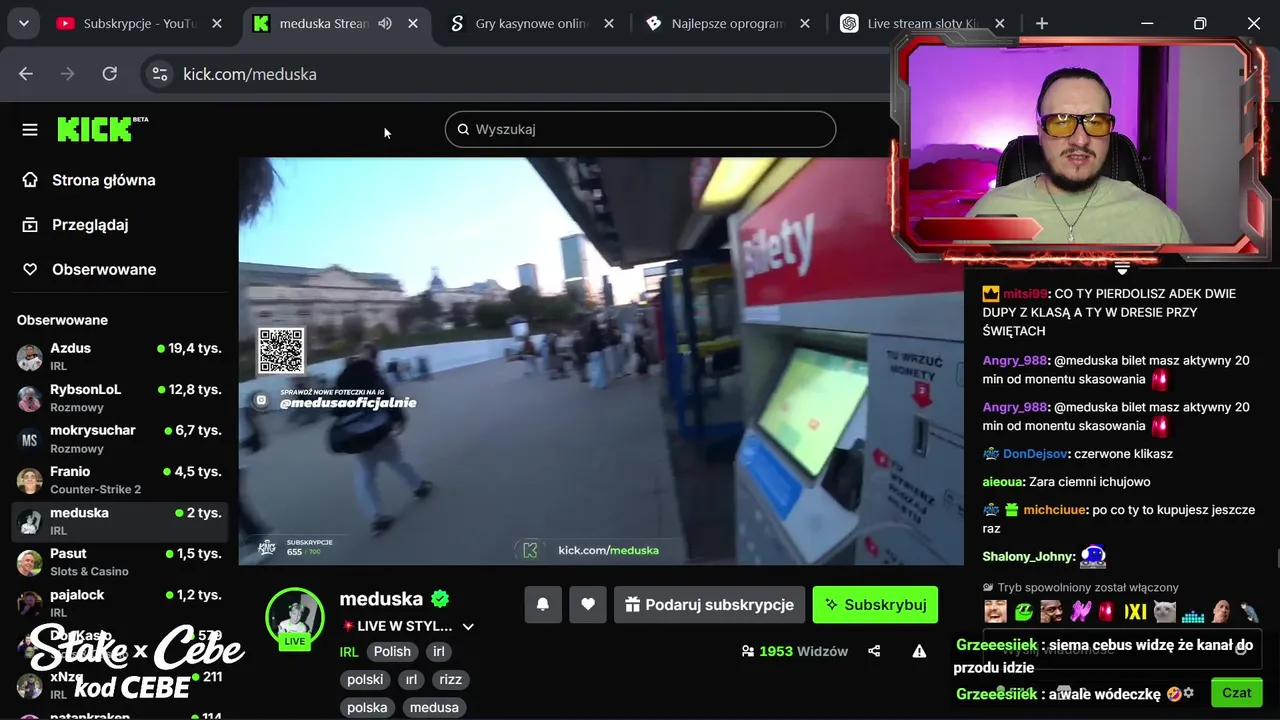Select meduska channel in sidebar
Viewport: 1280px width, 720px height.
119,521
